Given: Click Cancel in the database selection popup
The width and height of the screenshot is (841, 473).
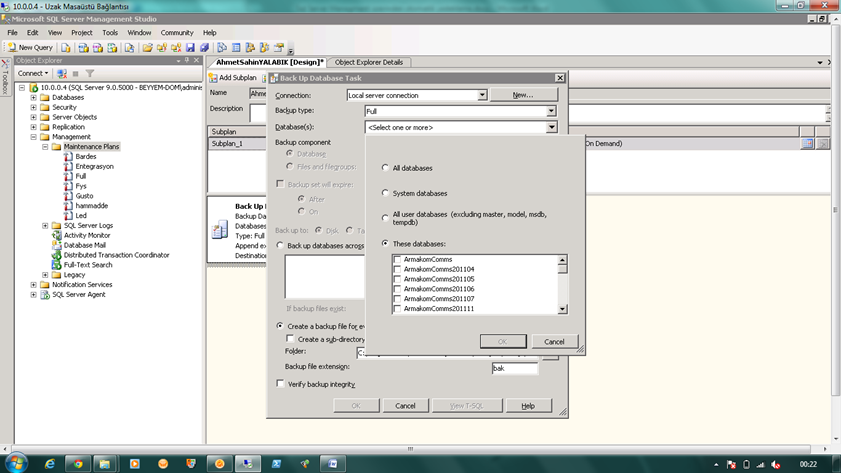Looking at the screenshot, I should coord(554,342).
